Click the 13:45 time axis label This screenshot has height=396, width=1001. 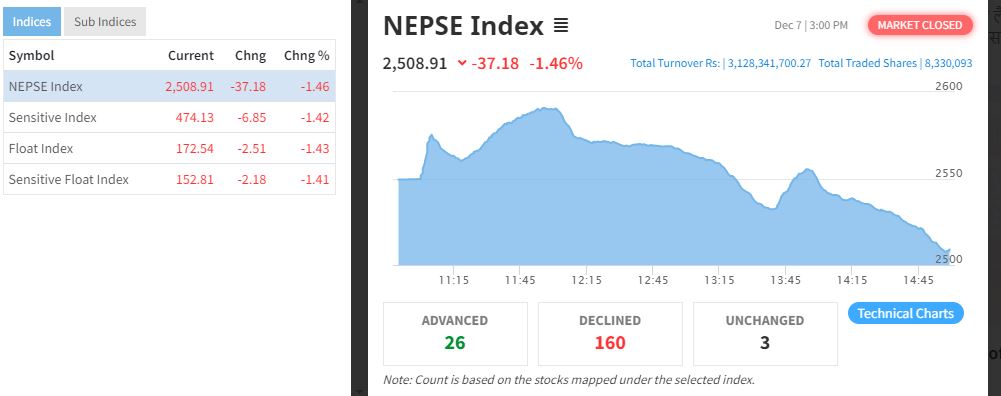click(785, 280)
